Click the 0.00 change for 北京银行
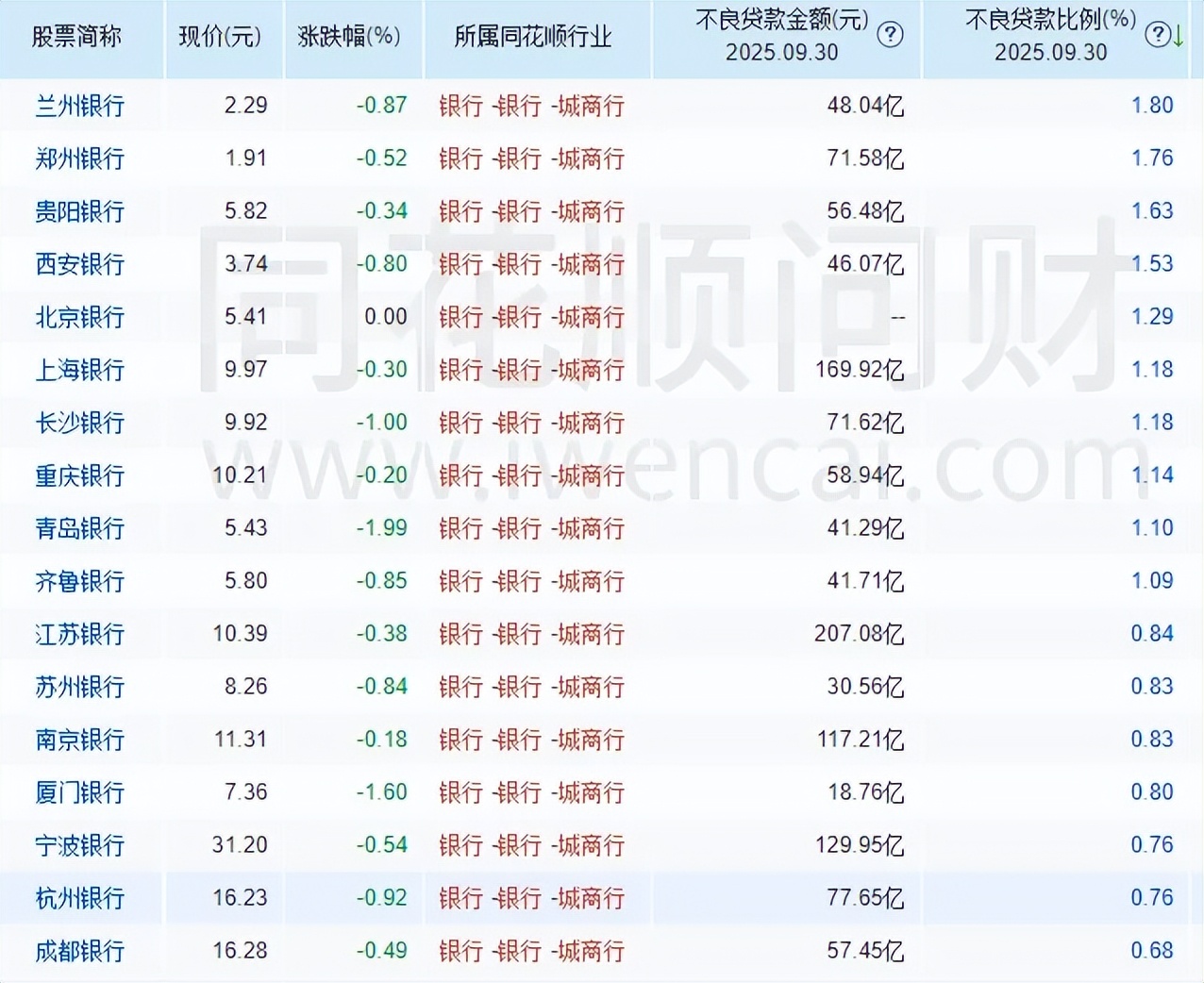 coord(386,316)
